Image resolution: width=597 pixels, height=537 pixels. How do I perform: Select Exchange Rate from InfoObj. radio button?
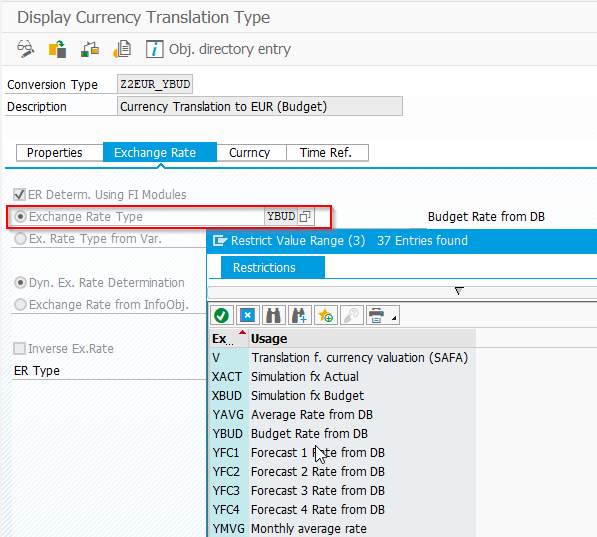pos(20,305)
